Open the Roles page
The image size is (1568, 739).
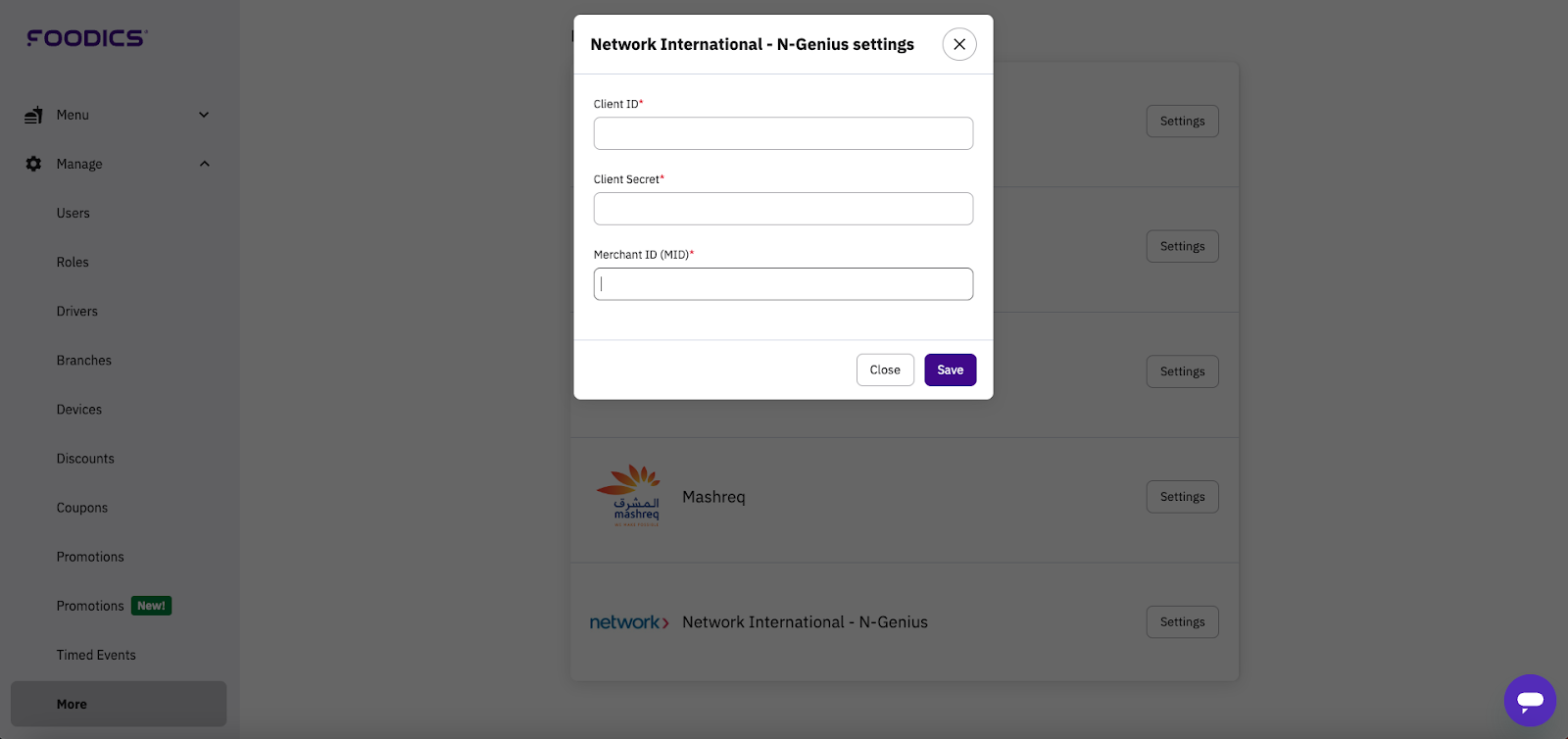[73, 262]
